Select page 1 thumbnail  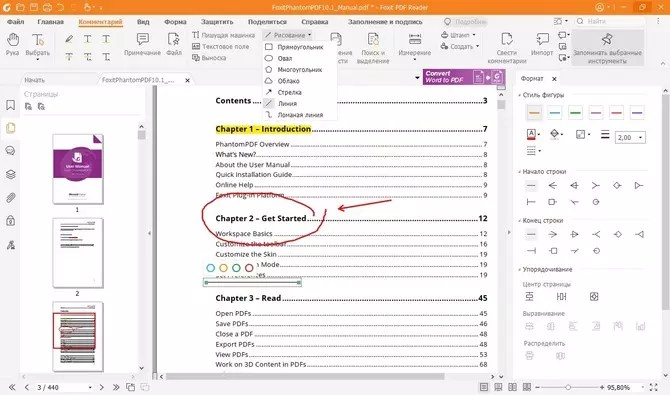pyautogui.click(x=78, y=169)
